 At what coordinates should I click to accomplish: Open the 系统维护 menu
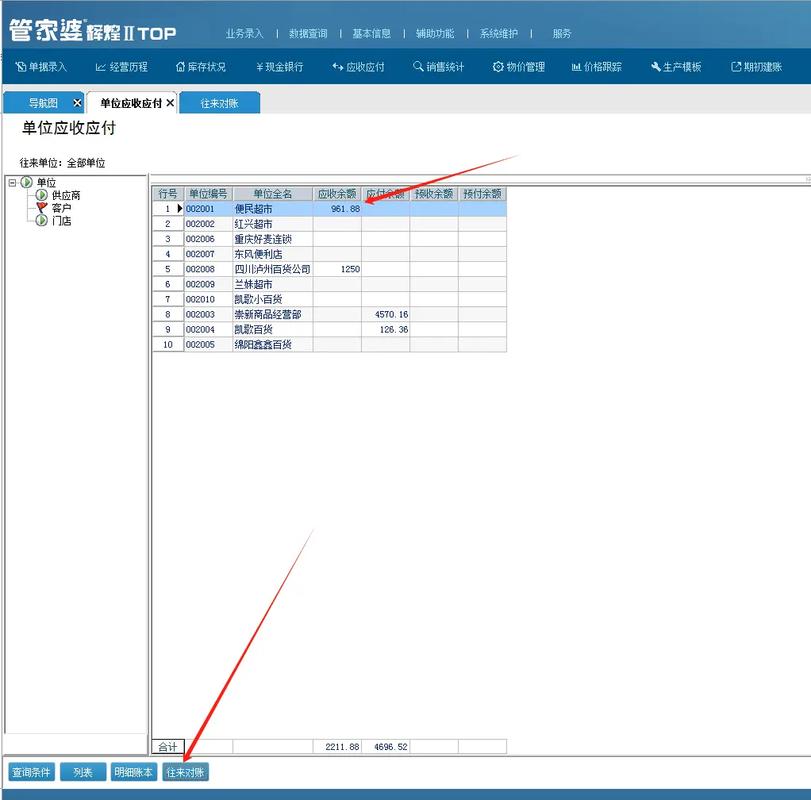[499, 34]
